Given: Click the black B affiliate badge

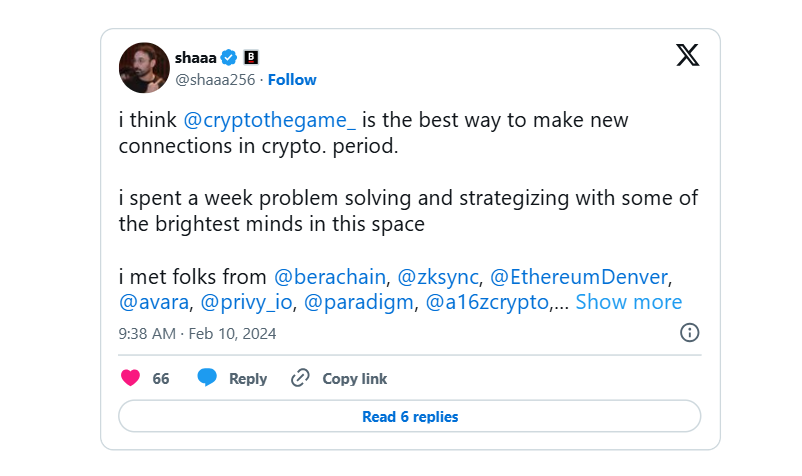Looking at the screenshot, I should (x=251, y=57).
